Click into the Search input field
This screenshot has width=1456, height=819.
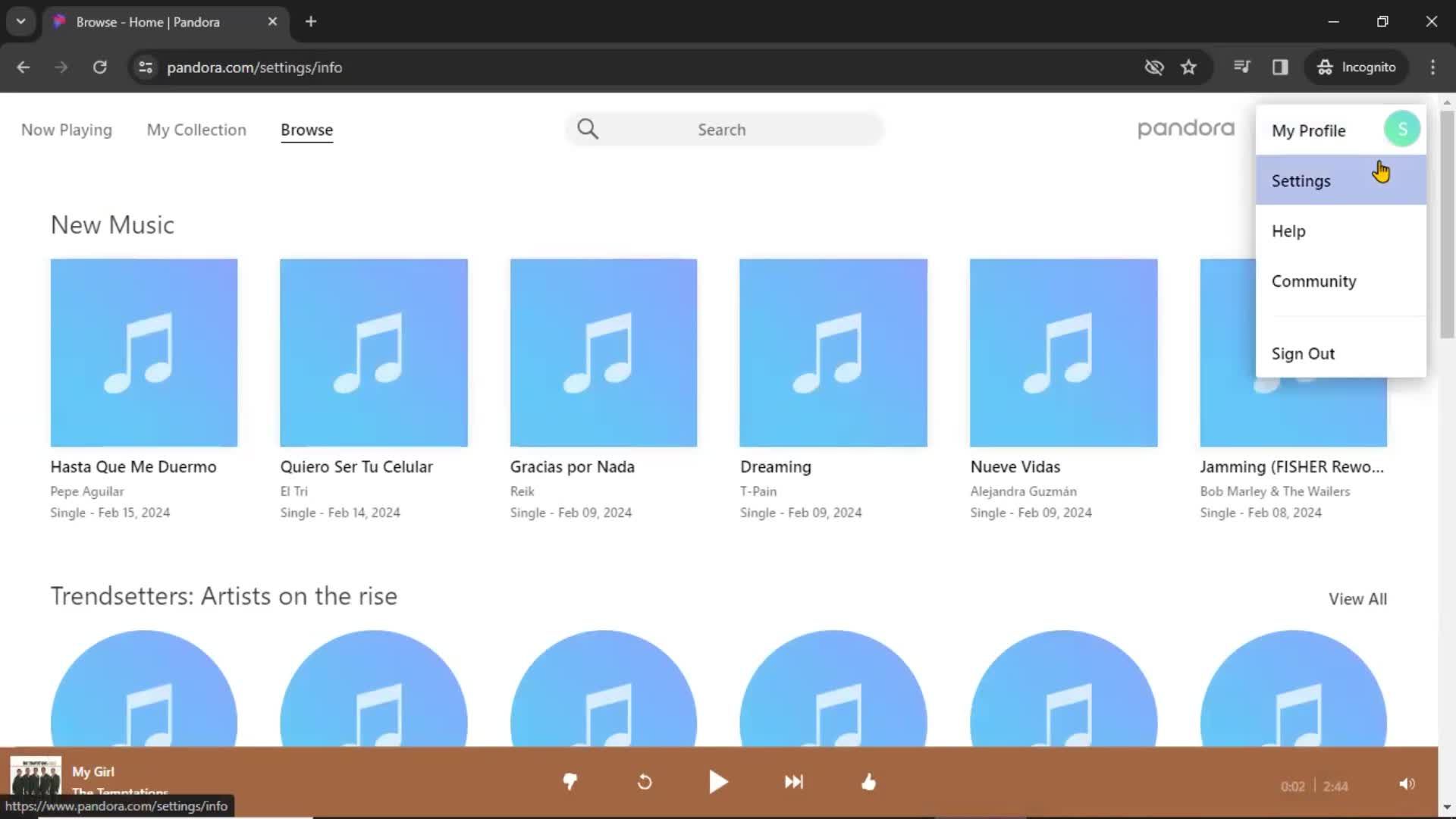(724, 129)
